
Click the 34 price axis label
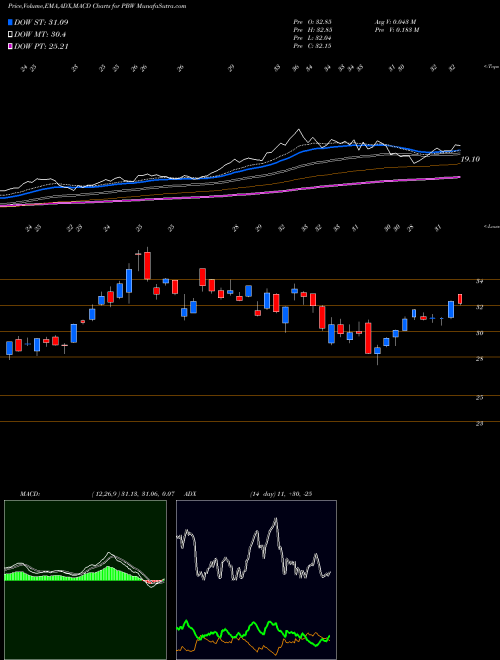(479, 282)
